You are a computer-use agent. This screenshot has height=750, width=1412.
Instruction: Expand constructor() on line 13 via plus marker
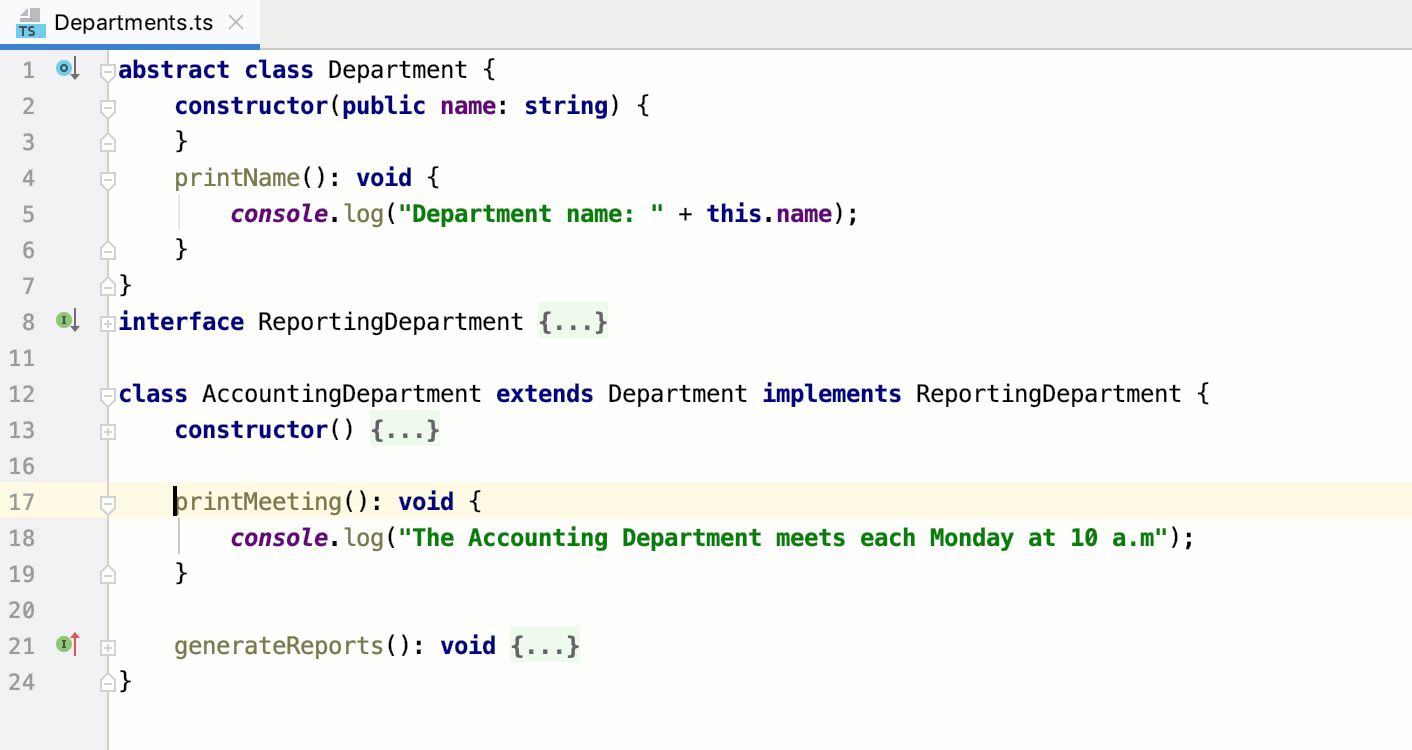click(107, 430)
